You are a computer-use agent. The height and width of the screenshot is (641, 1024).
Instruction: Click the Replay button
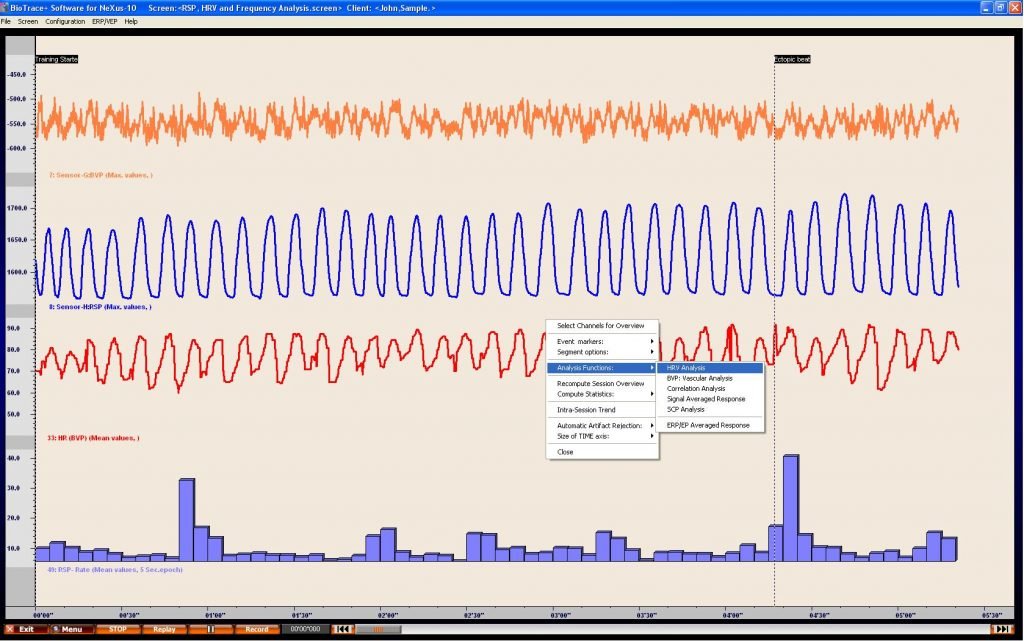[164, 629]
